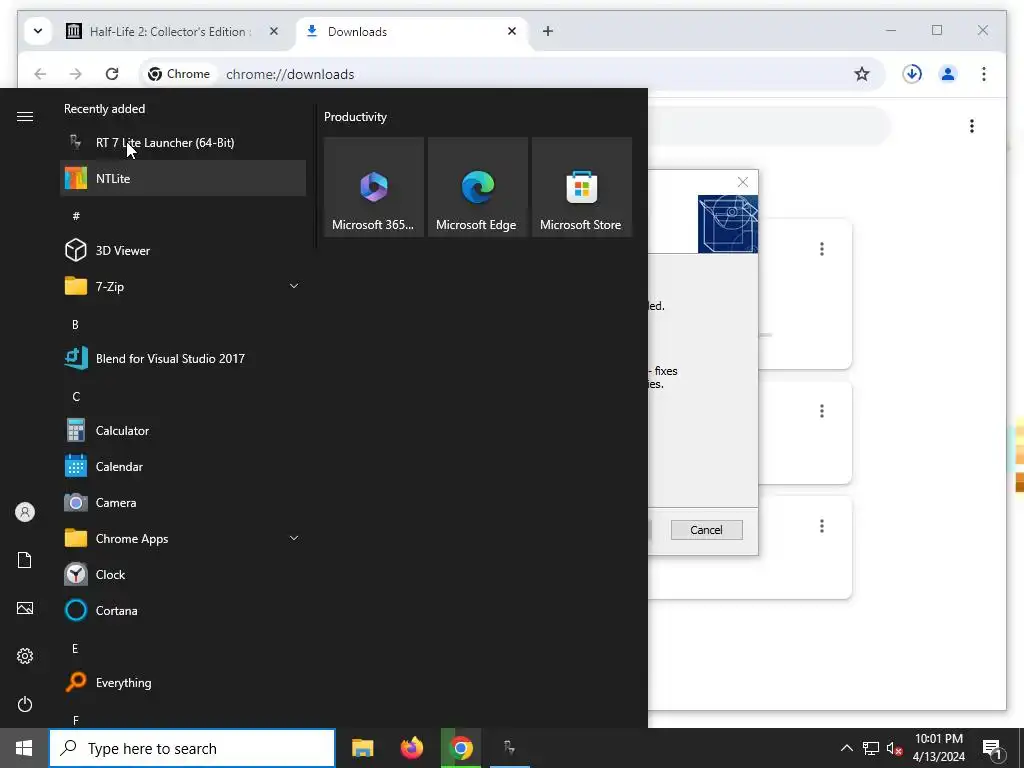Close the Half-Life 2 tab
The image size is (1024, 768).
(274, 31)
